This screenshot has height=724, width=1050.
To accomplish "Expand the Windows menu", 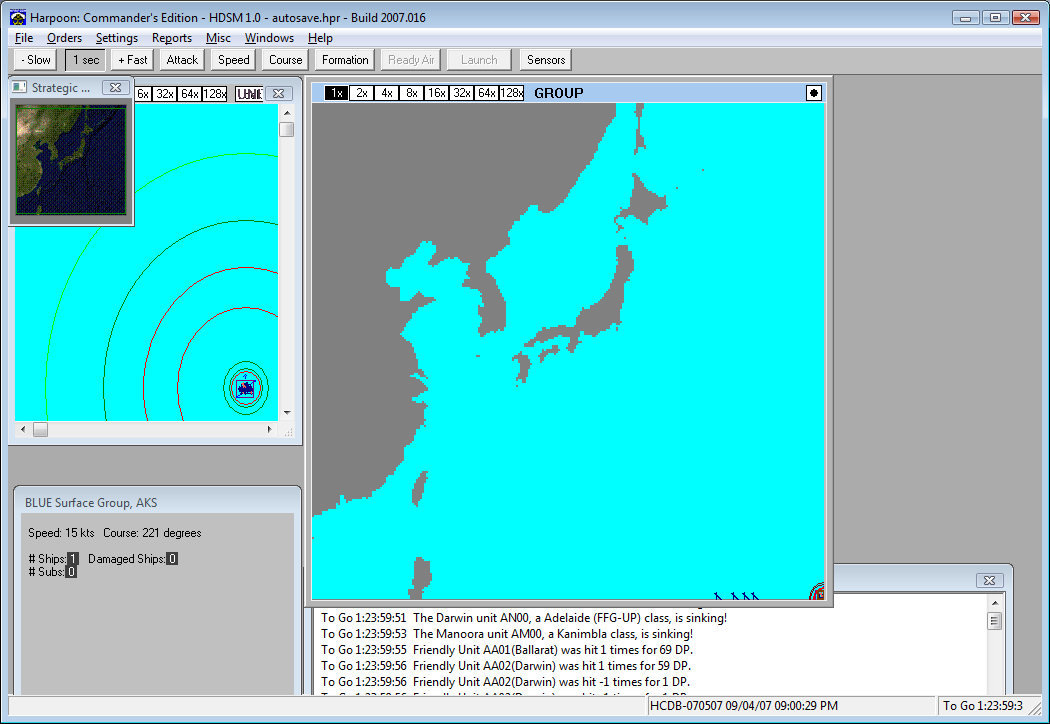I will point(269,38).
